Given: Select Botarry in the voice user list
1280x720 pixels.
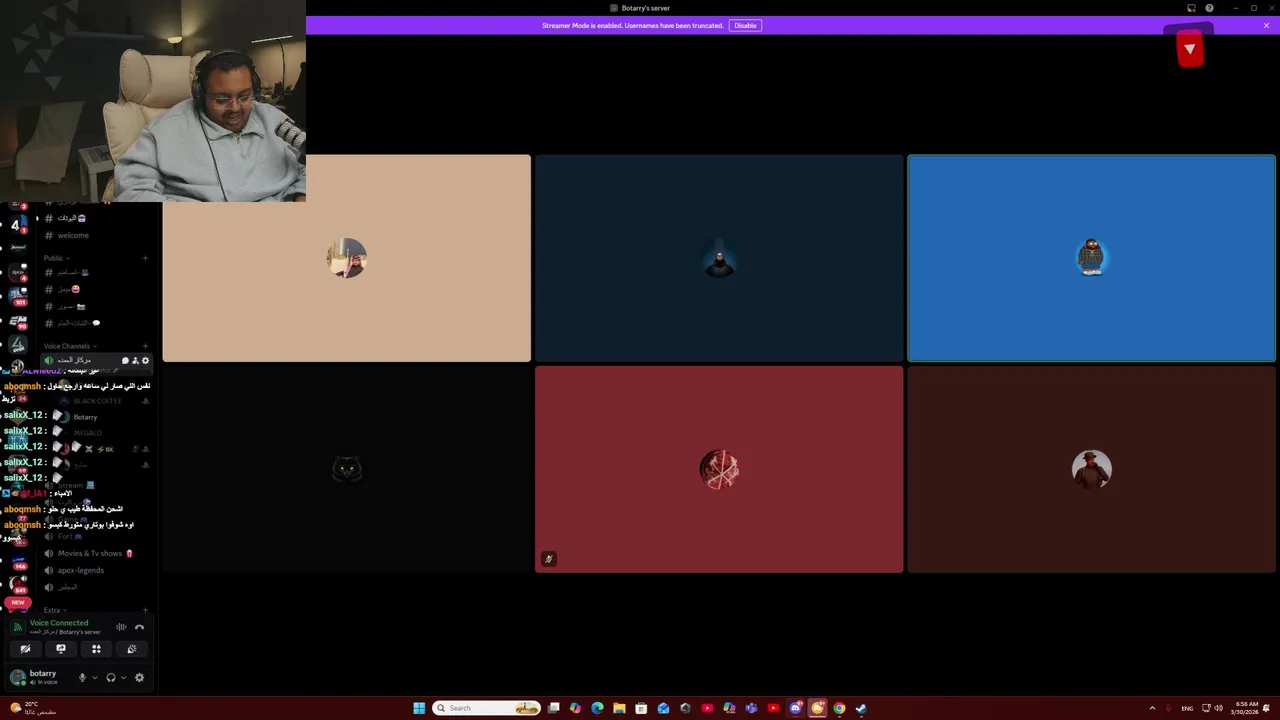Looking at the screenshot, I should point(85,417).
